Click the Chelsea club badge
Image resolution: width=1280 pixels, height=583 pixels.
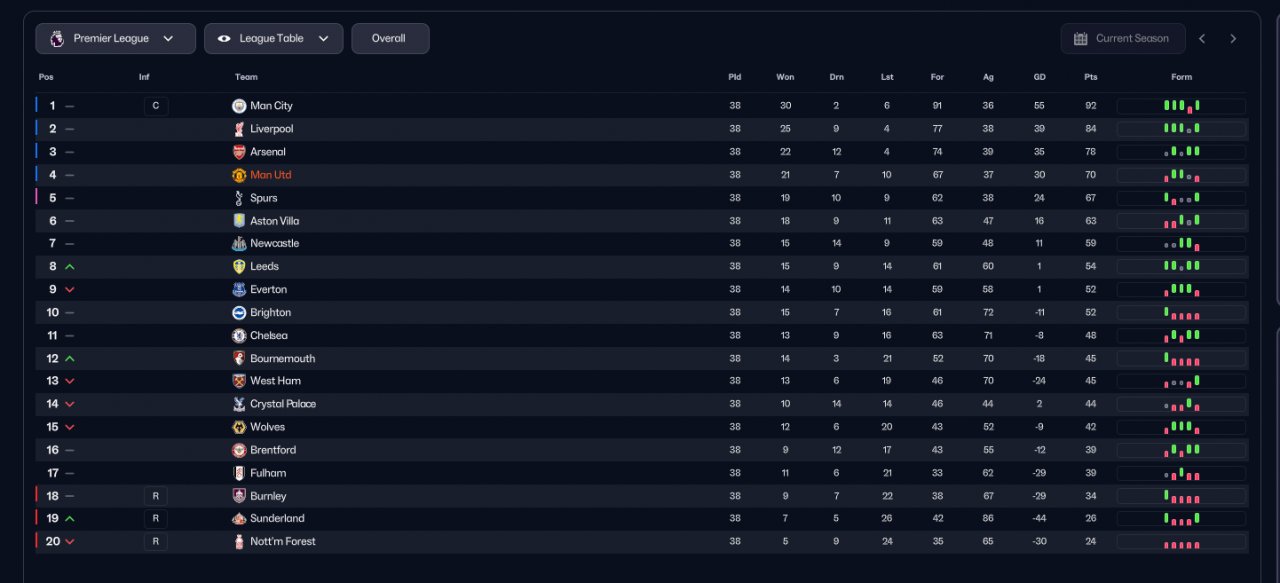[x=239, y=336]
